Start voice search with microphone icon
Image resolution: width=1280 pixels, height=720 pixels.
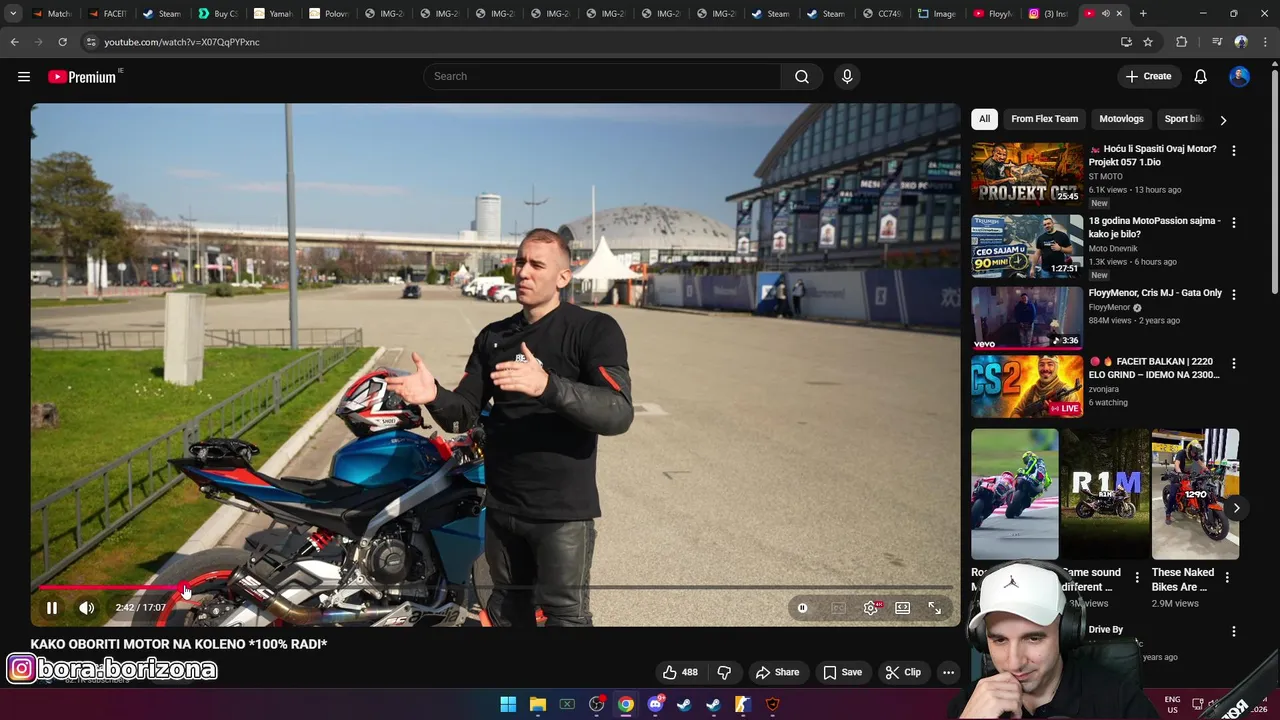click(x=847, y=77)
